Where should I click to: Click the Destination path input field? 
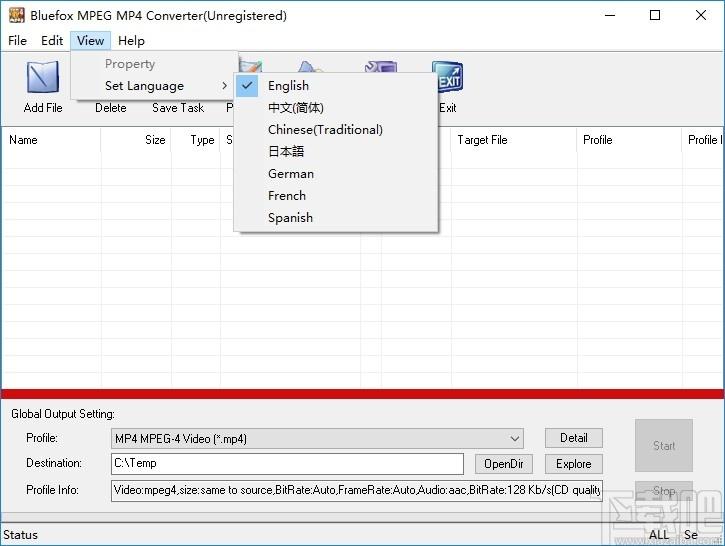[287, 464]
